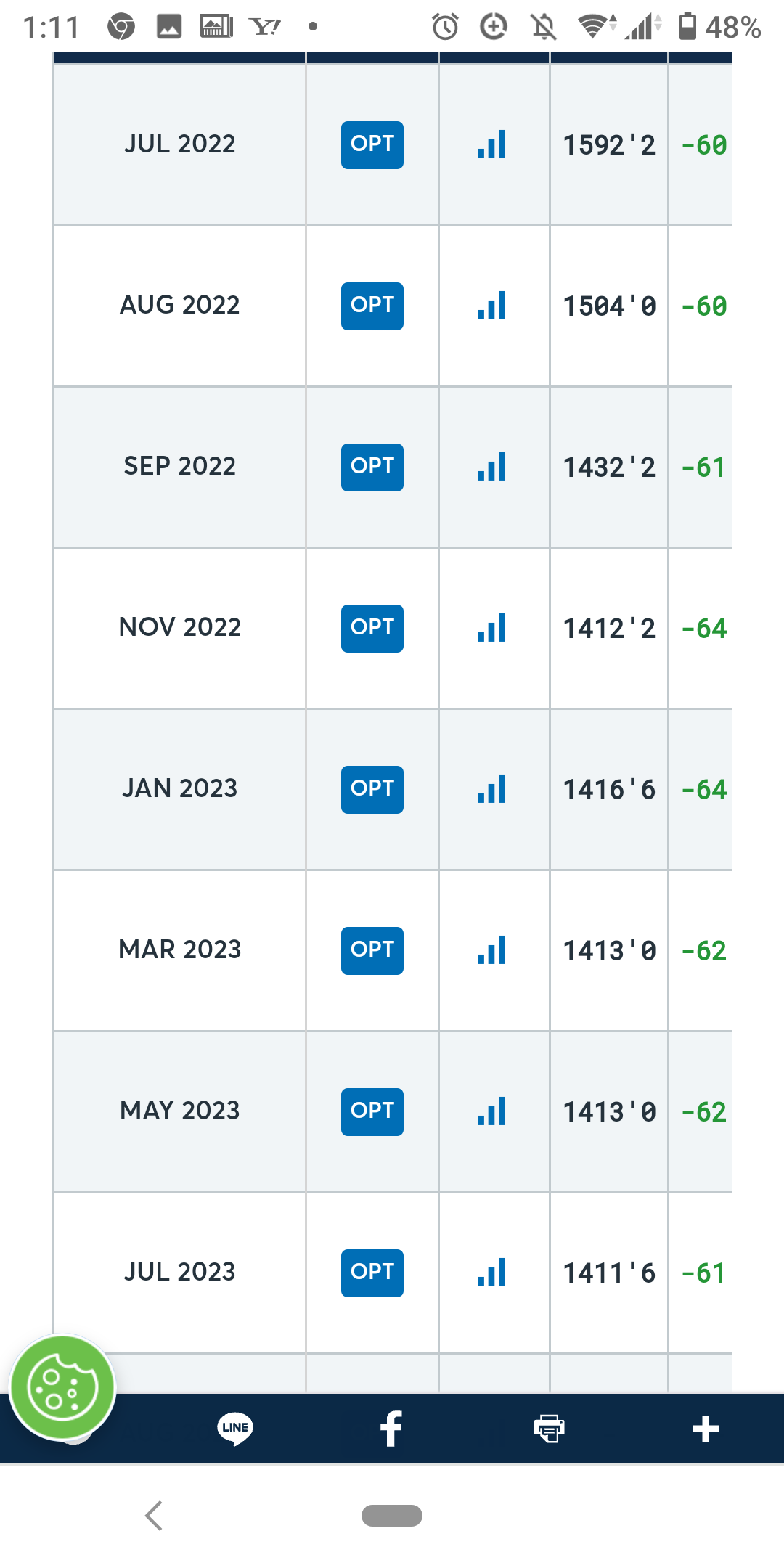Viewport: 784px width, 1568px height.
Task: Open chart icon for AUG 2022
Action: pos(491,306)
